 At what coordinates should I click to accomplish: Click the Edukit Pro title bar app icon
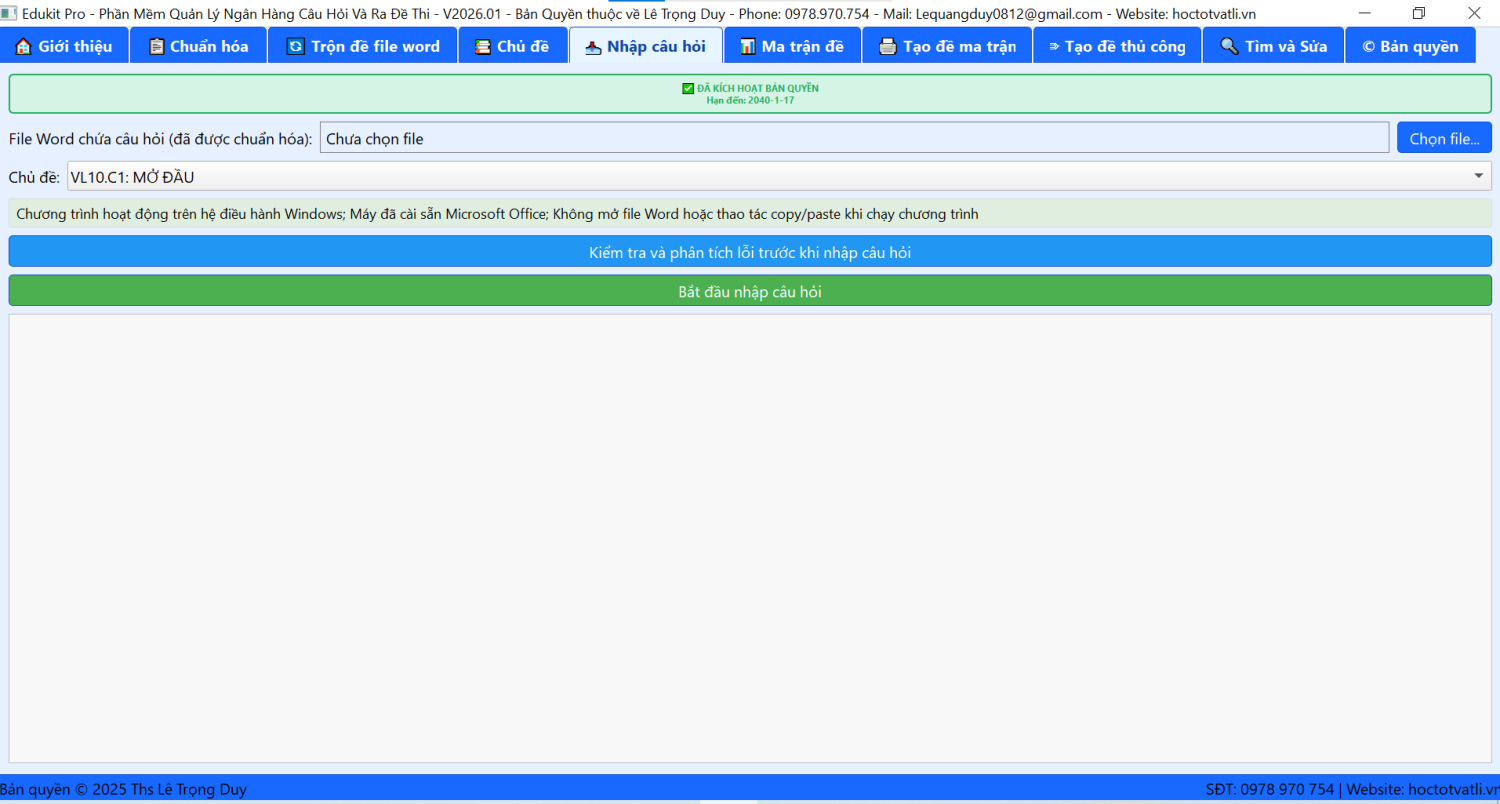(x=9, y=13)
